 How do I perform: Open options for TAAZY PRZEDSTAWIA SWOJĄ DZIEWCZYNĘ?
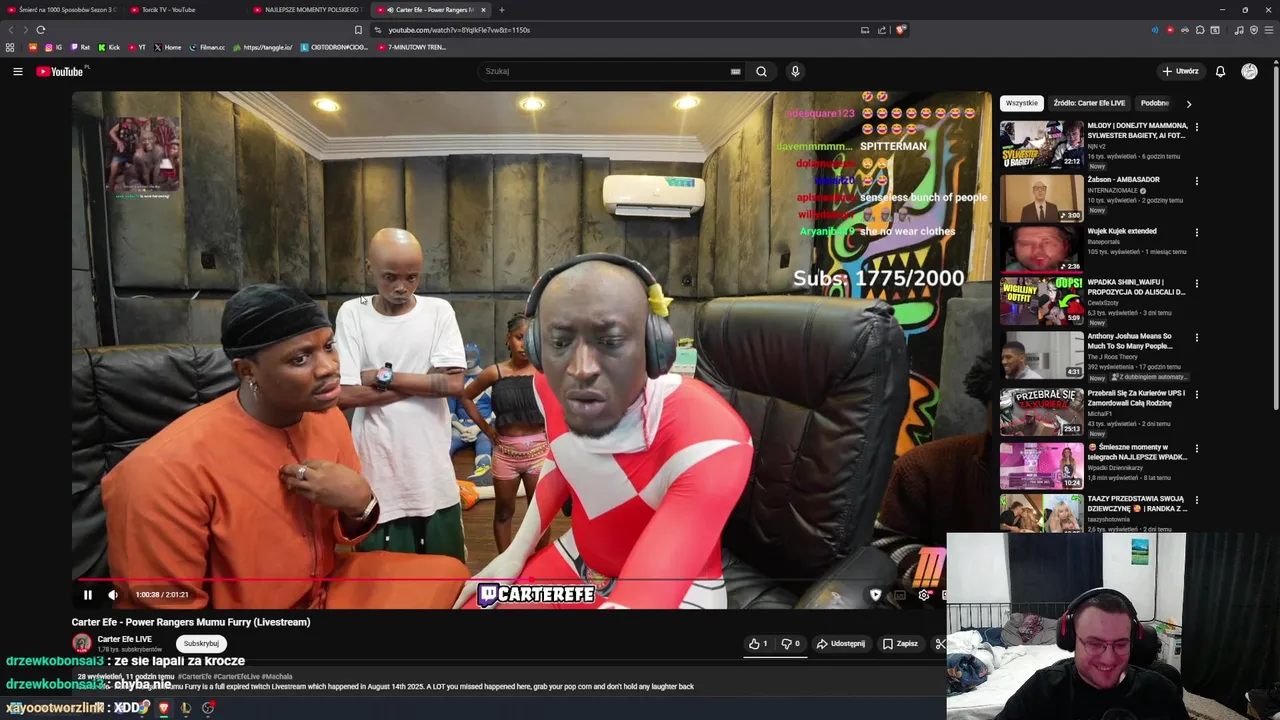(1196, 500)
